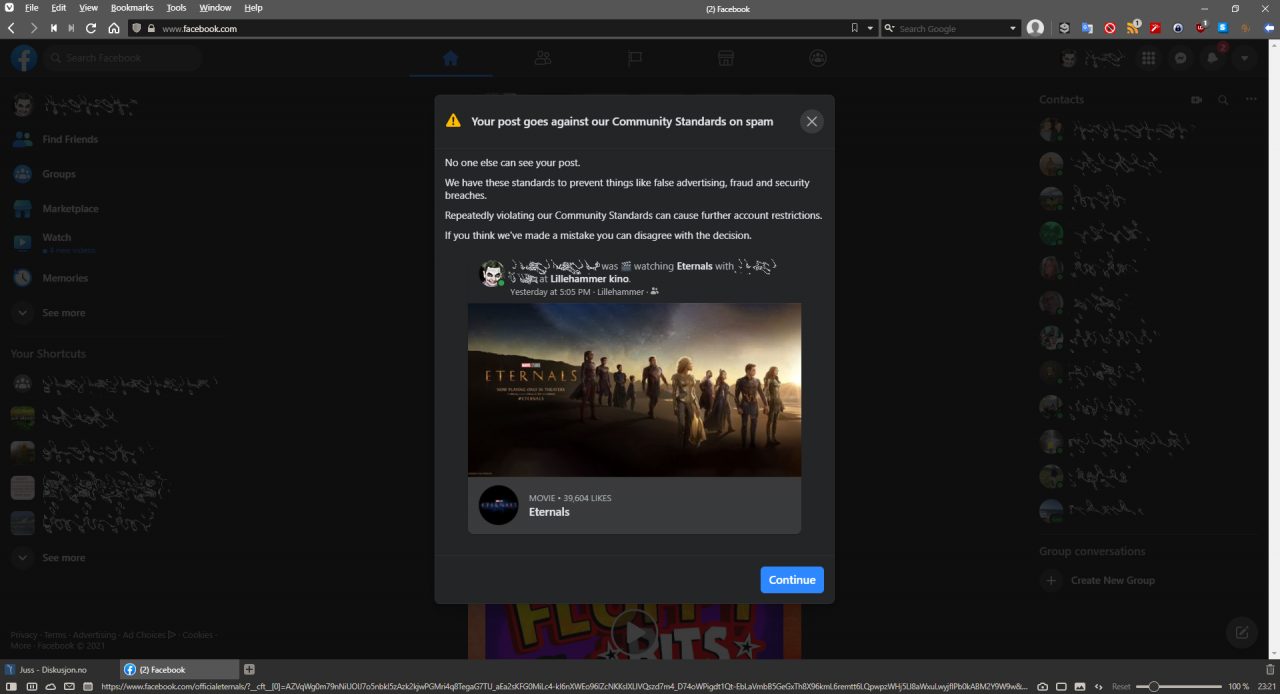Open the RSS feed icon showing 1

[1133, 28]
